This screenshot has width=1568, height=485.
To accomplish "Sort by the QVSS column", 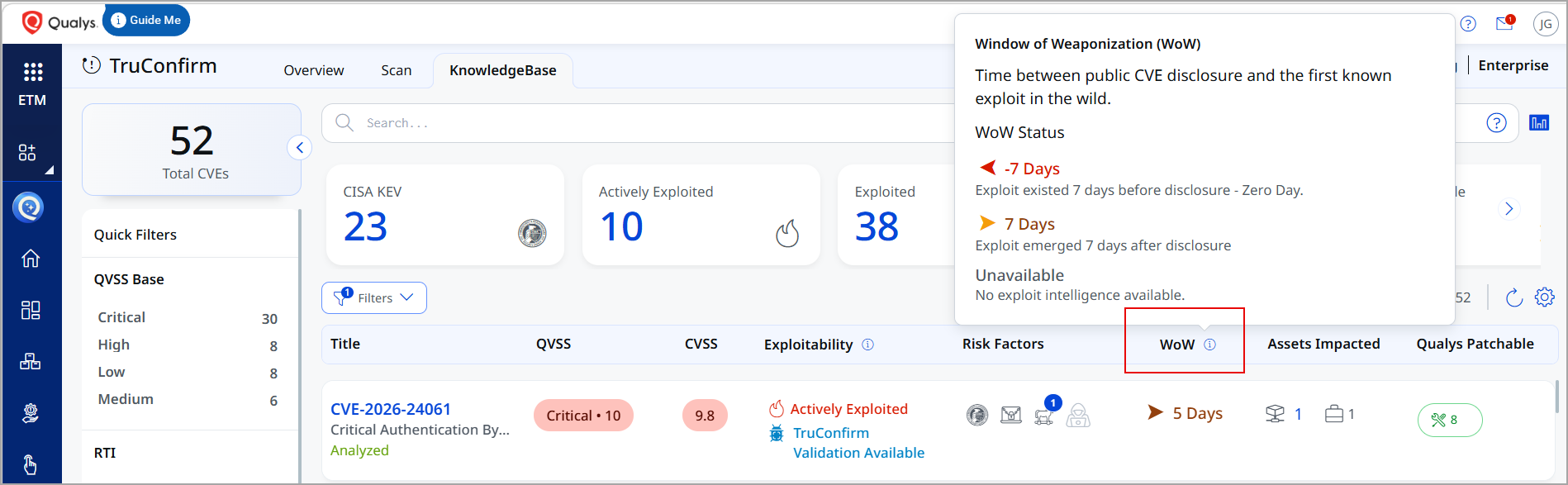I will [x=554, y=344].
